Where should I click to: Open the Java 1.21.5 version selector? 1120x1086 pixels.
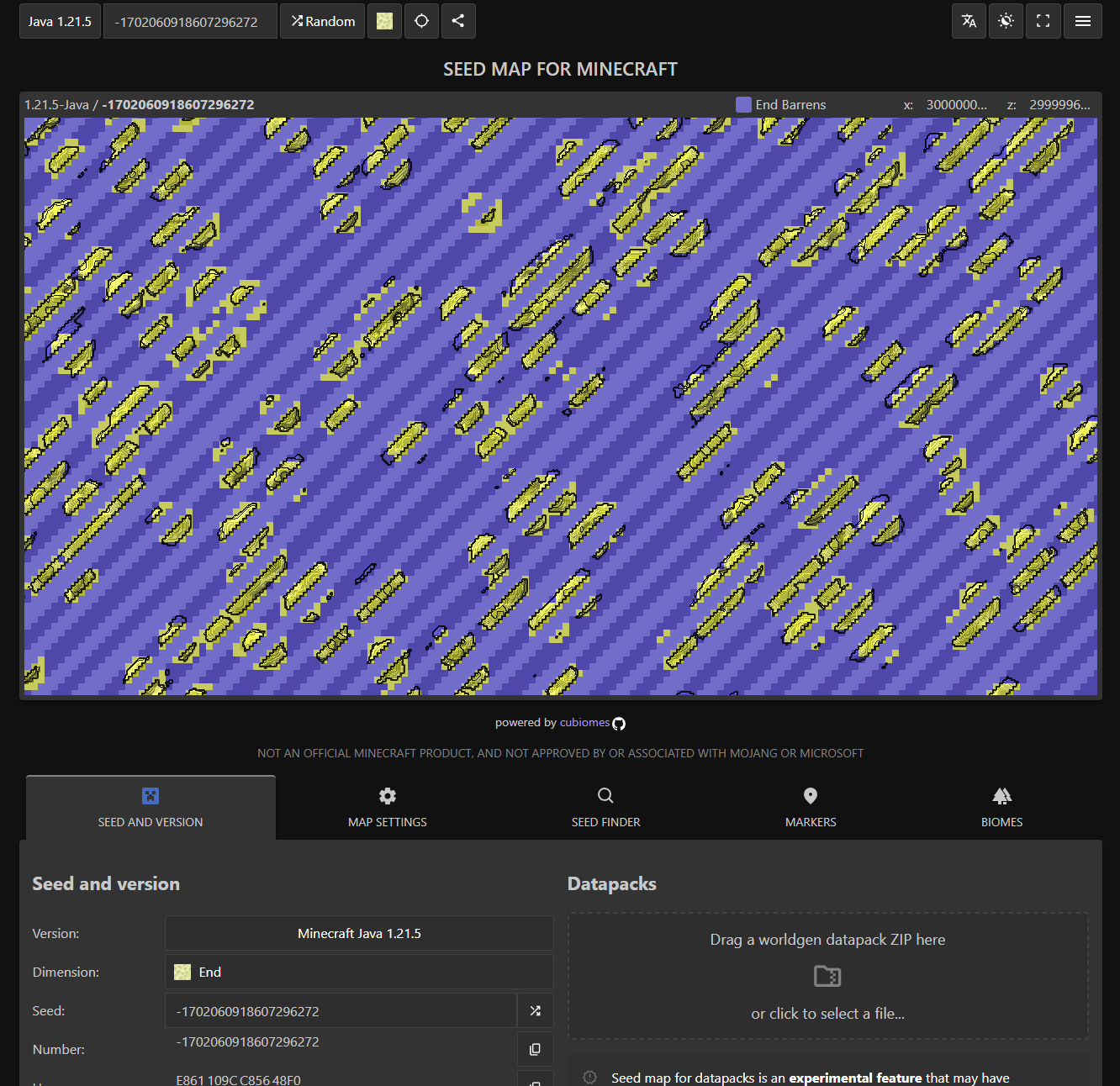[60, 21]
